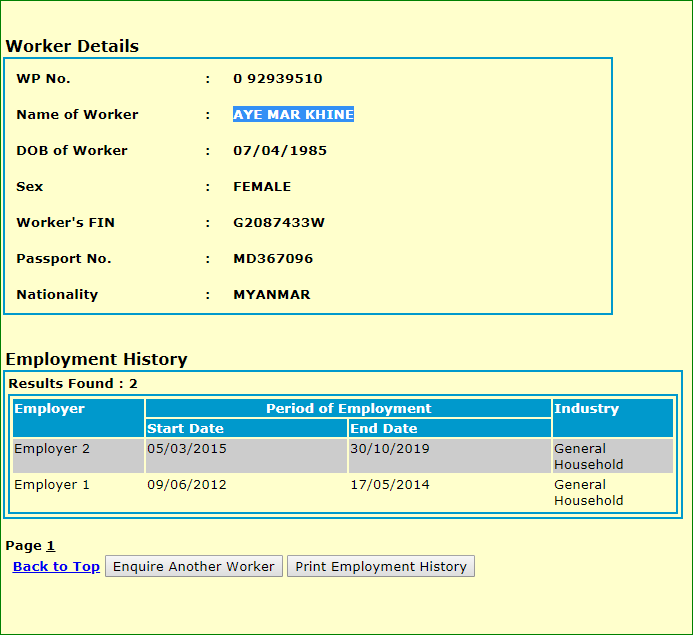Click the Worker's FIN value G2087433W
This screenshot has height=635, width=693.
click(x=278, y=223)
